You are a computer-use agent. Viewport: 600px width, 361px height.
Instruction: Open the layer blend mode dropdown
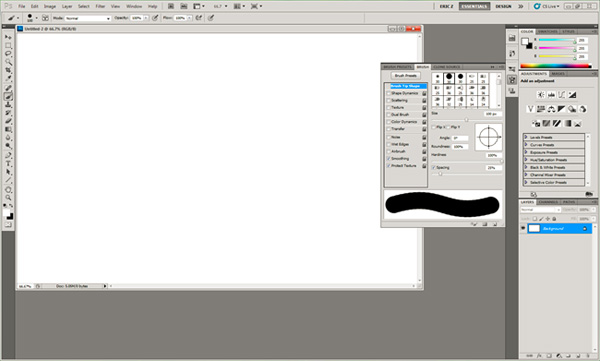click(x=540, y=210)
